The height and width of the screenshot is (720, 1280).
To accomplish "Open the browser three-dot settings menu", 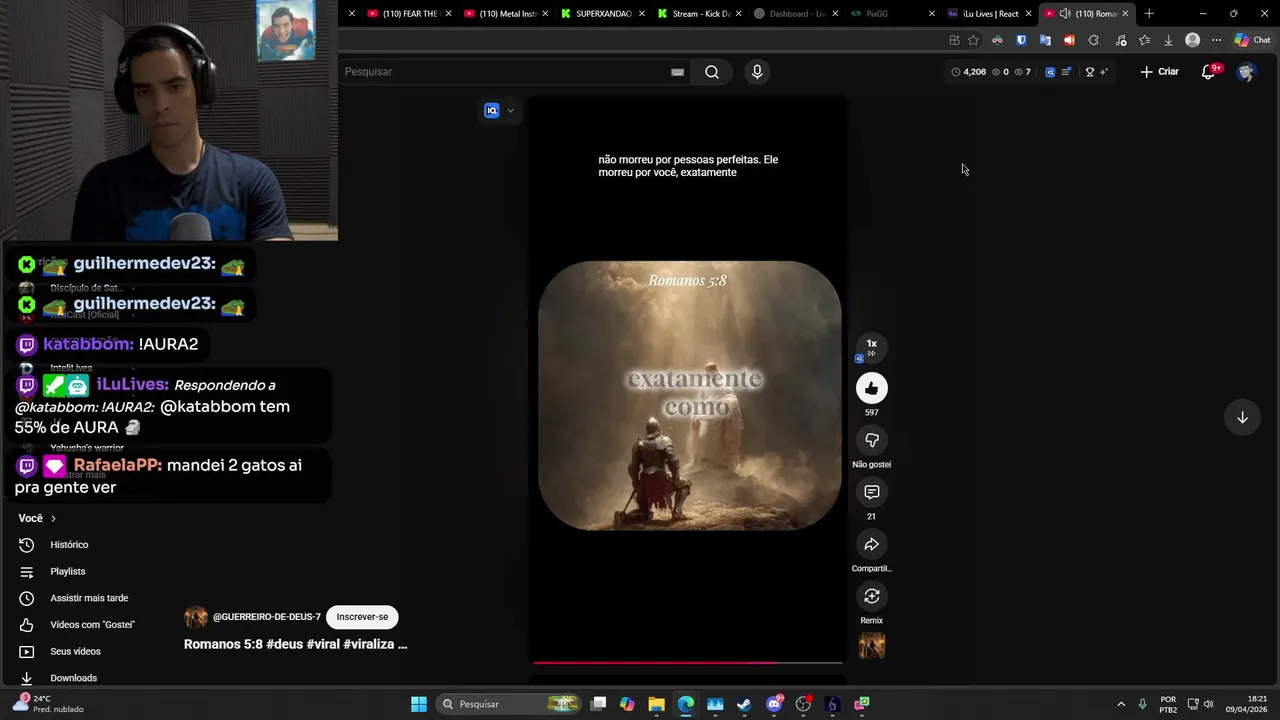I will pos(1216,40).
